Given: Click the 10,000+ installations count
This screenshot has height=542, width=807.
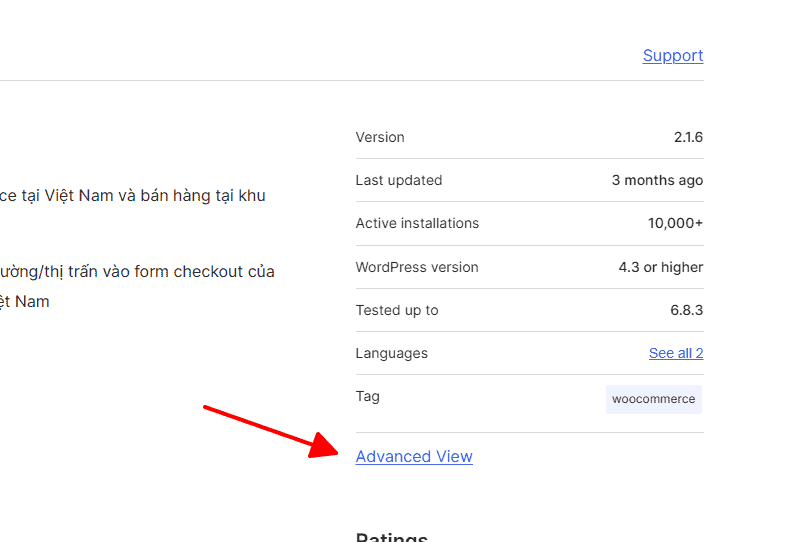Looking at the screenshot, I should coord(675,224).
